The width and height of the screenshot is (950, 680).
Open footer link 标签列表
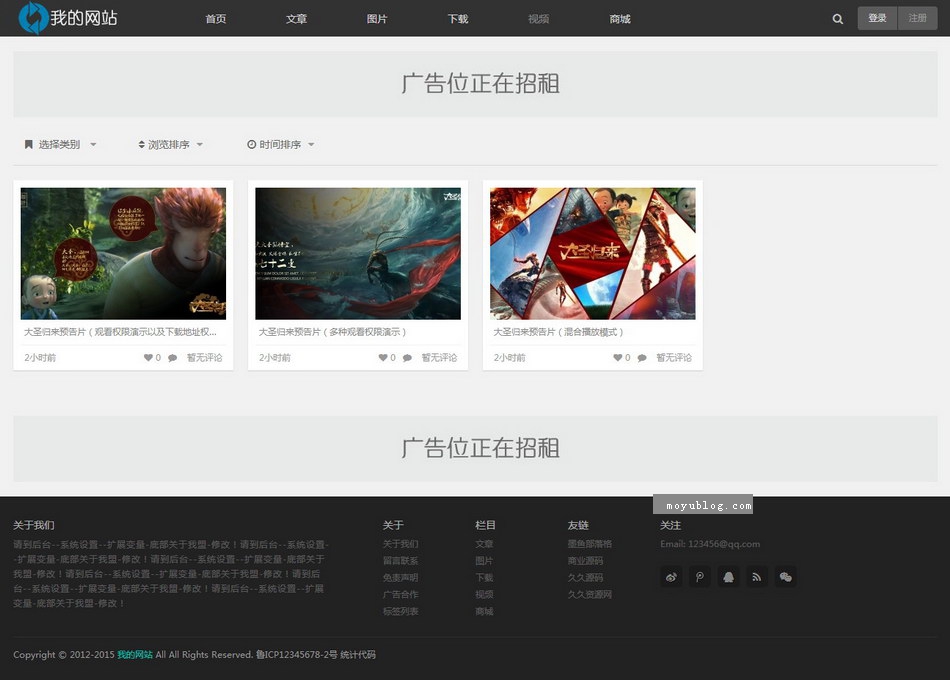[400, 612]
